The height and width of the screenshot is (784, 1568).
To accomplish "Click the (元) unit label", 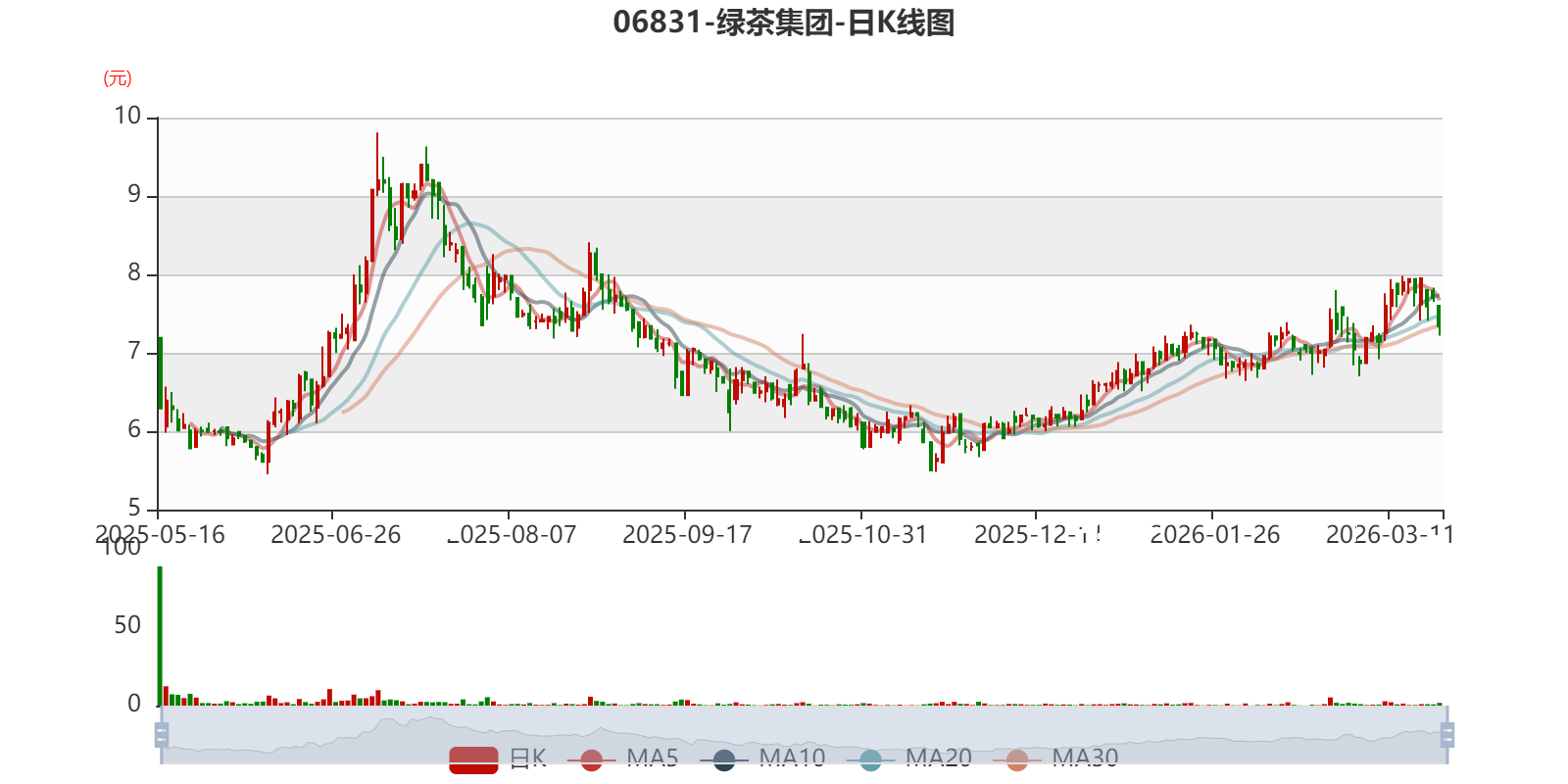I will 118,78.
